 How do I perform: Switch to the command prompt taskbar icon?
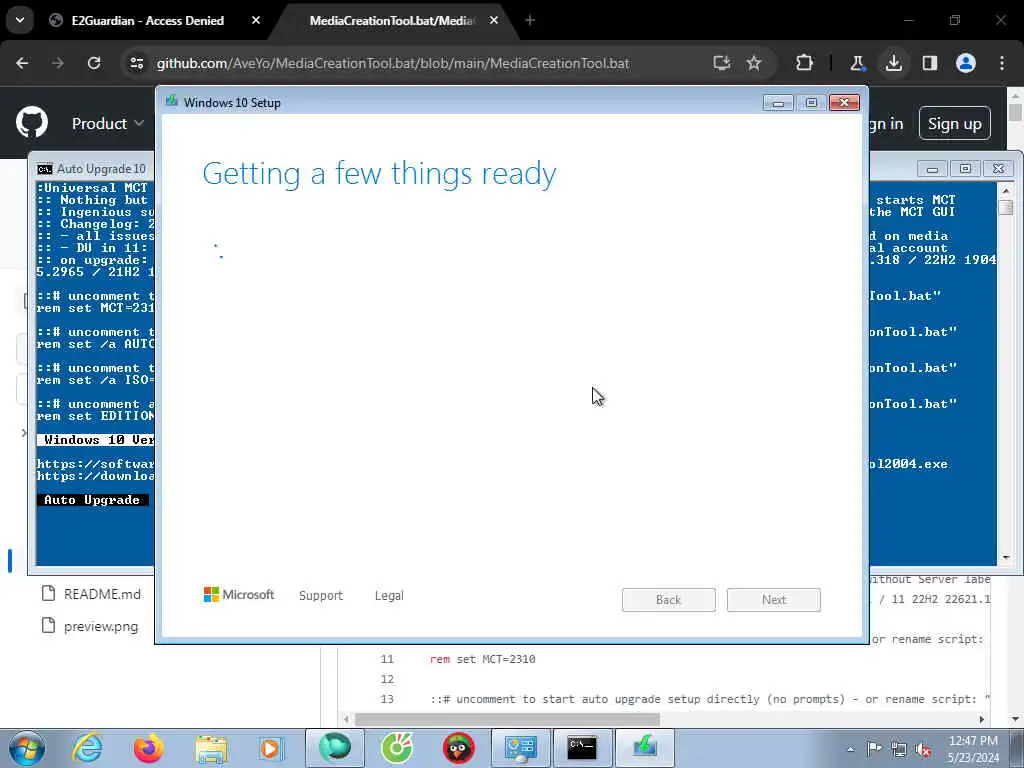582,748
